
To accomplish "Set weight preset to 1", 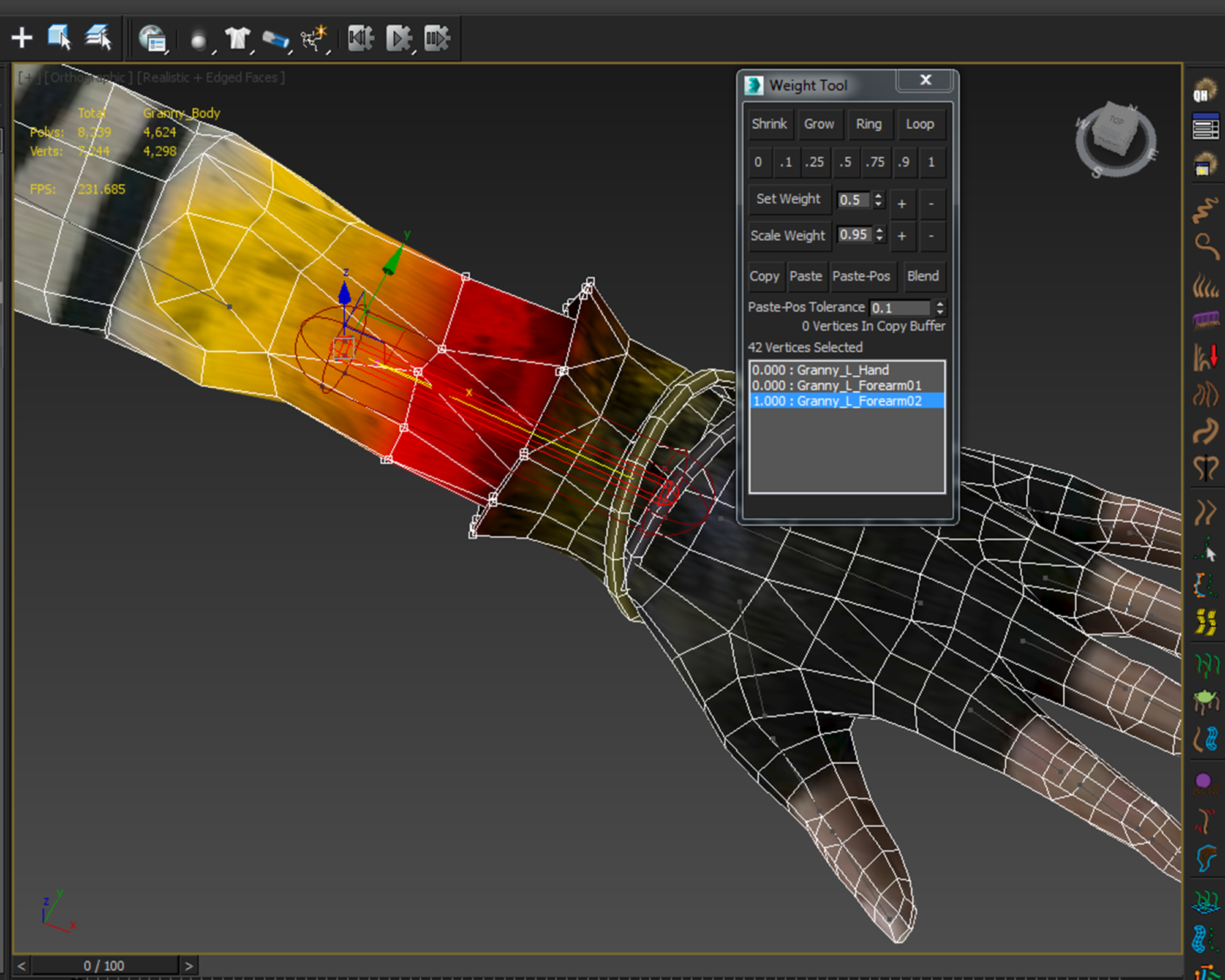I will pos(932,162).
